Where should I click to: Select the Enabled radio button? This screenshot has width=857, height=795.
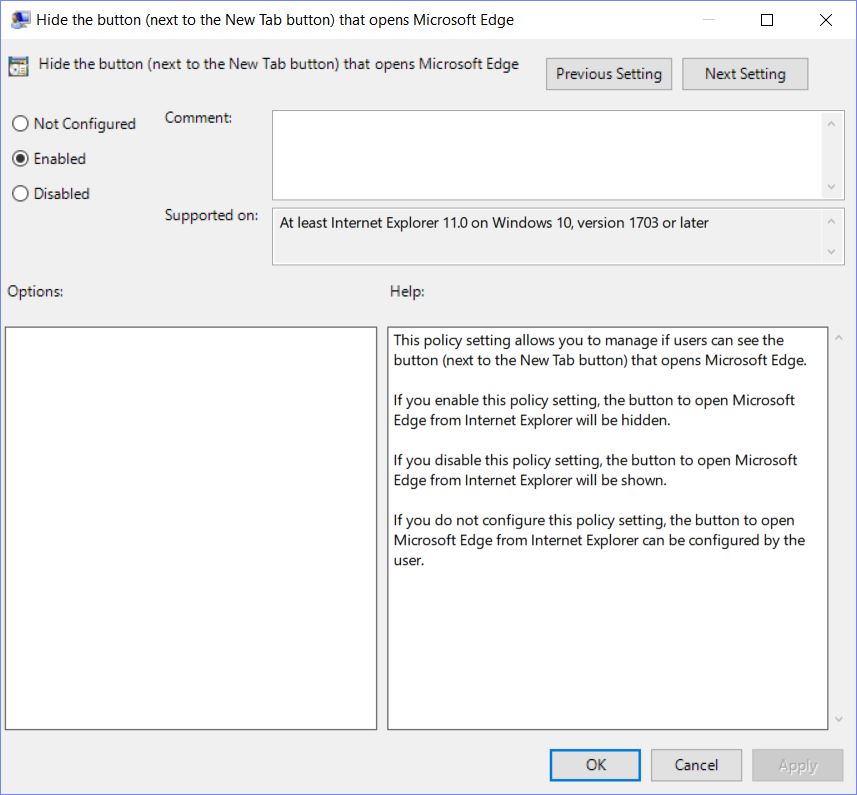[x=49, y=158]
